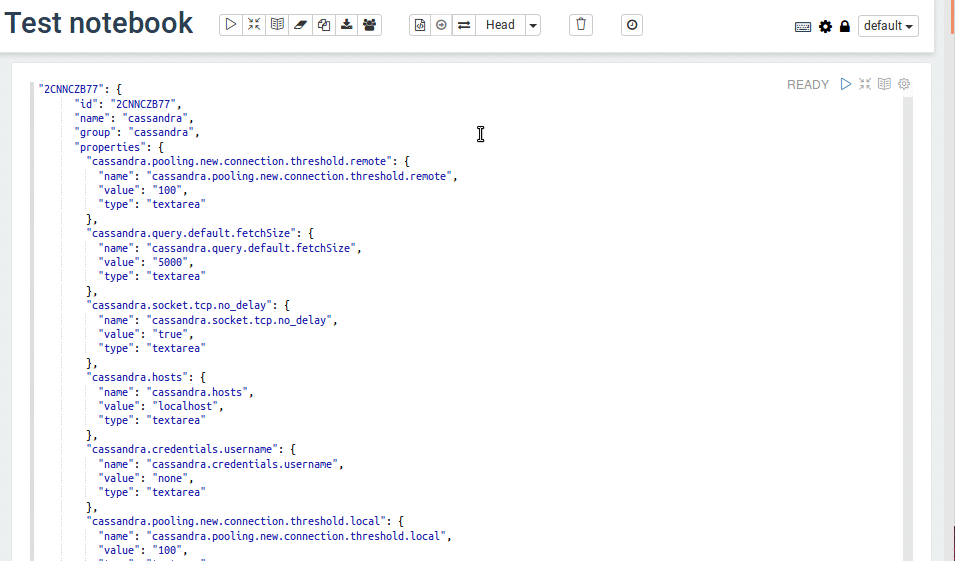955x561 pixels.
Task: Open version control commit icon
Action: tap(420, 25)
